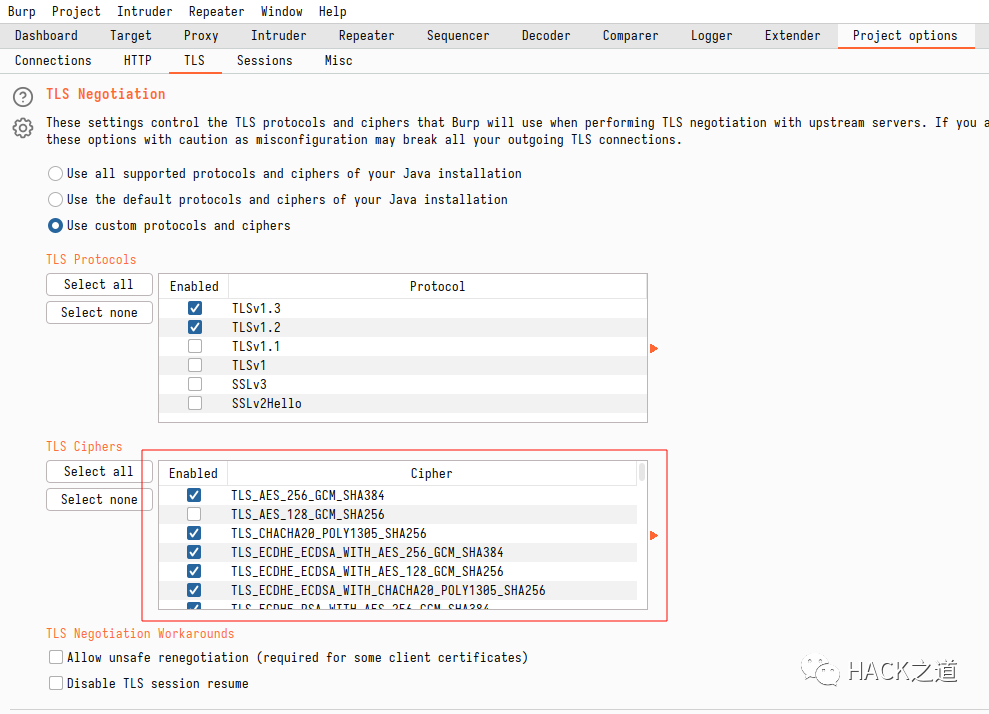Click the Protocol column header
989x714 pixels.
pyautogui.click(x=437, y=286)
